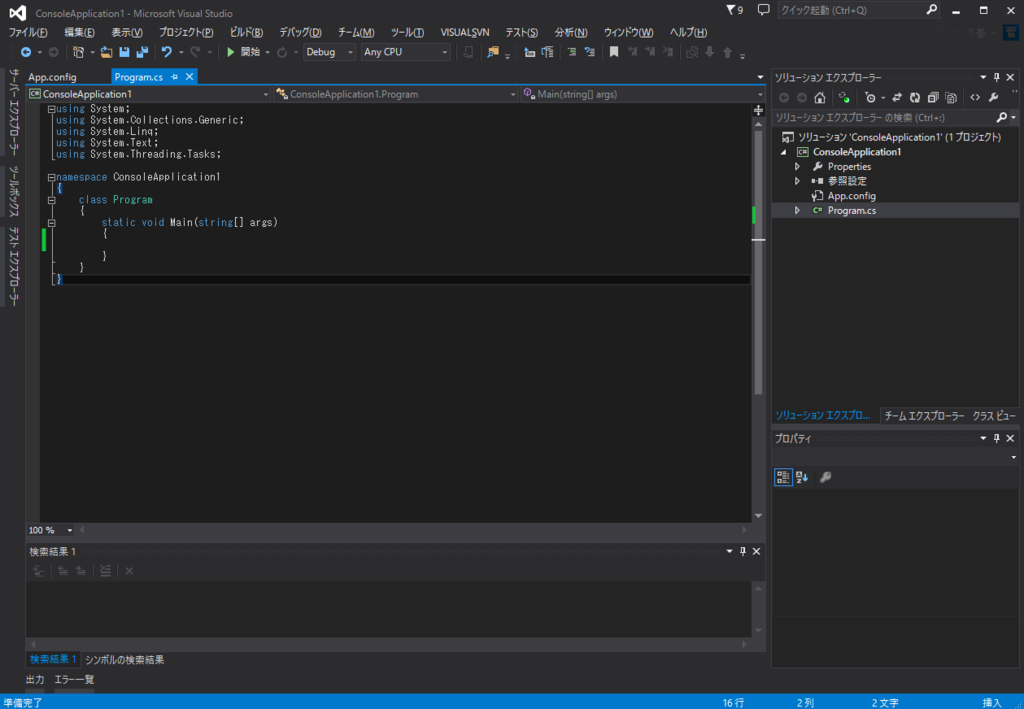1024x709 pixels.
Task: Select App.config in Solution Explorer
Action: click(x=852, y=196)
